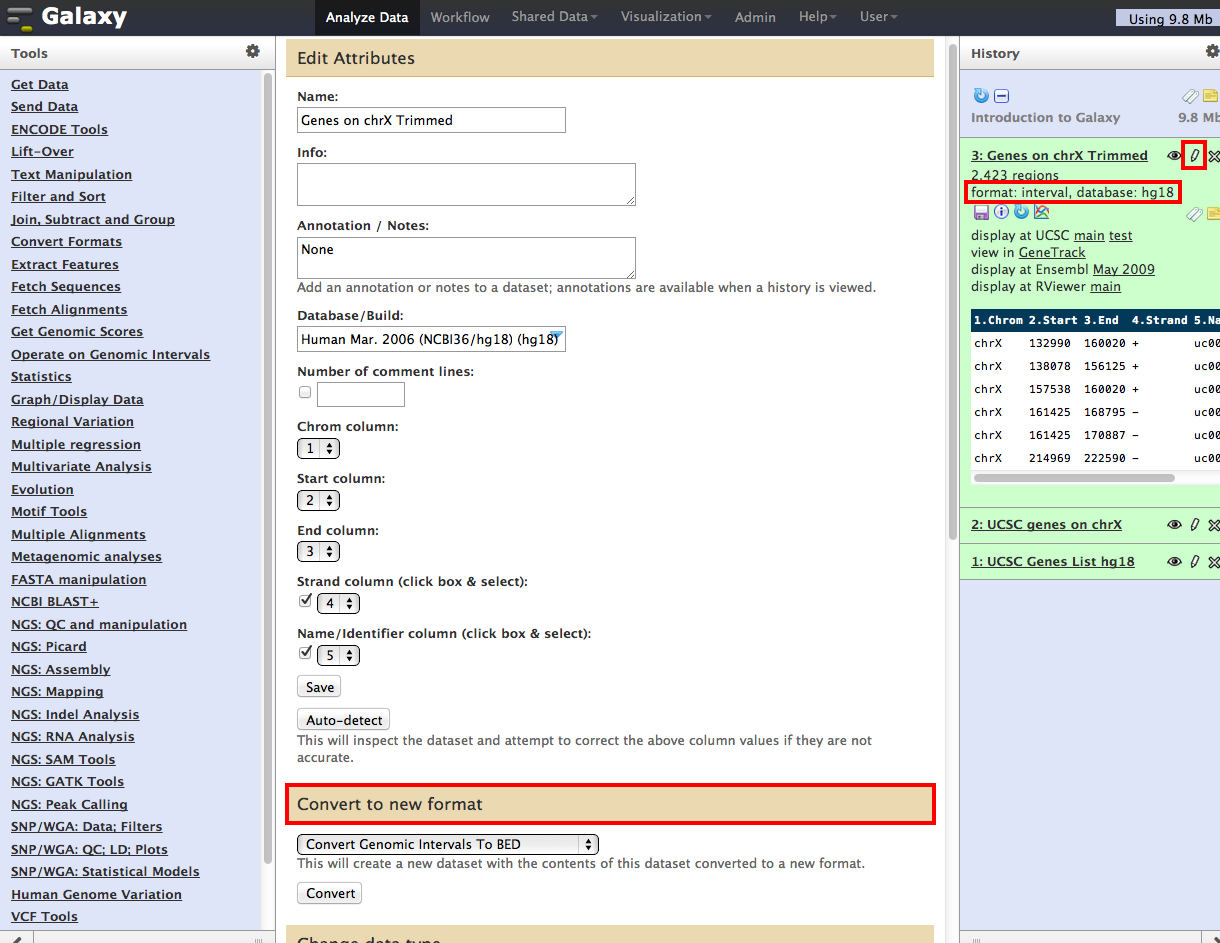The width and height of the screenshot is (1220, 943).
Task: Expand dataset 2: UCSC genes on chrX
Action: 1047,525
